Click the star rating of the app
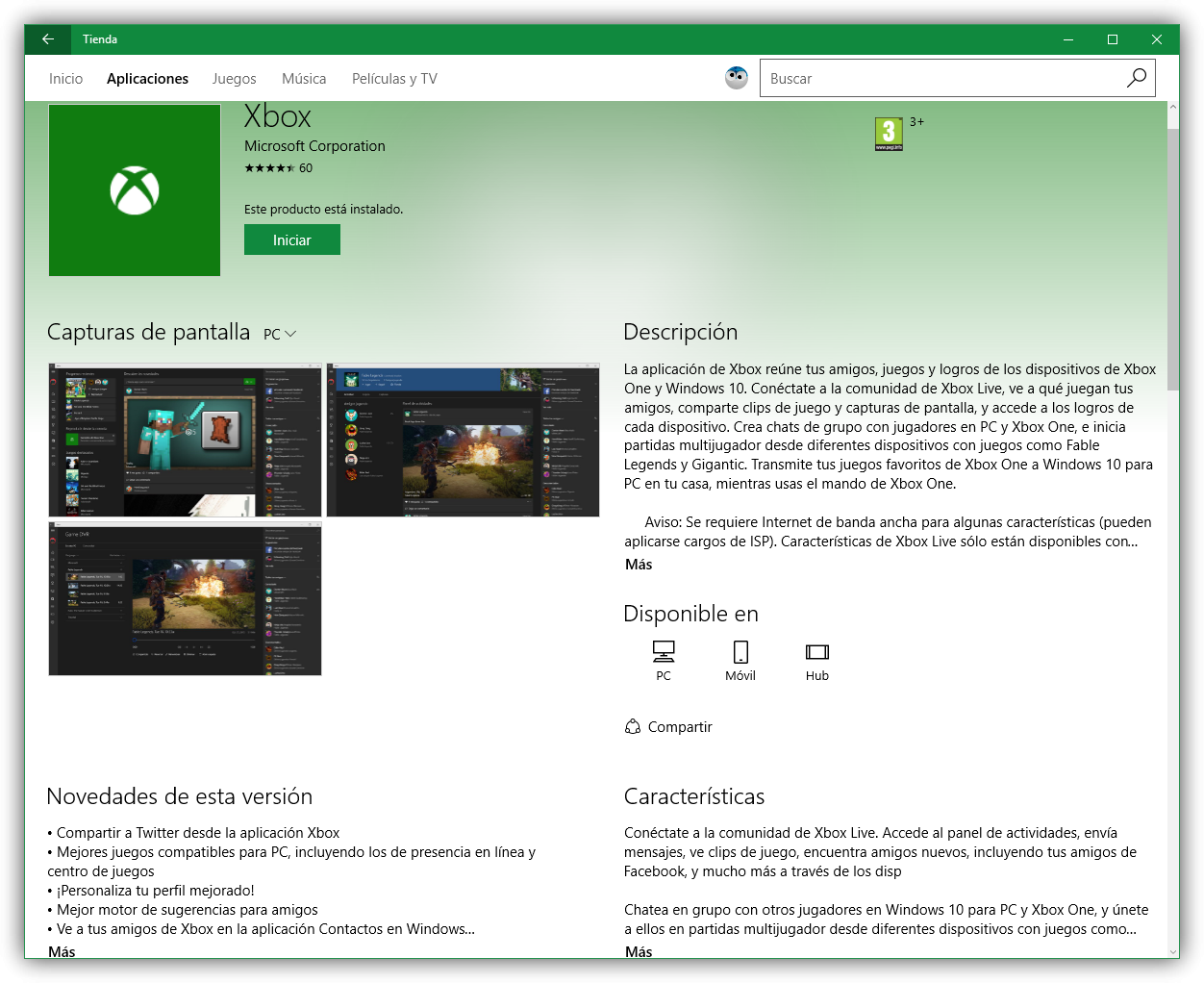Viewport: 1204px width, 983px height. (x=269, y=168)
